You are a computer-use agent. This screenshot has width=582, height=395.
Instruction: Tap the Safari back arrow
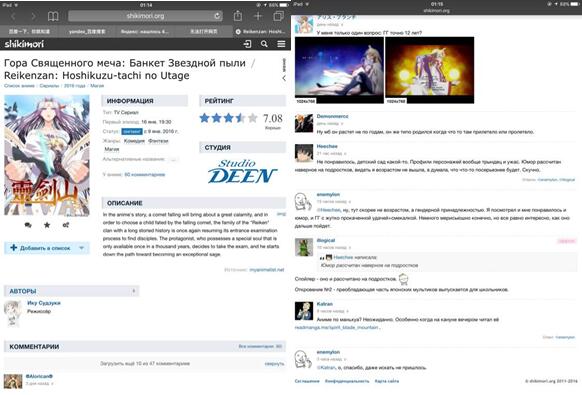[x=14, y=16]
